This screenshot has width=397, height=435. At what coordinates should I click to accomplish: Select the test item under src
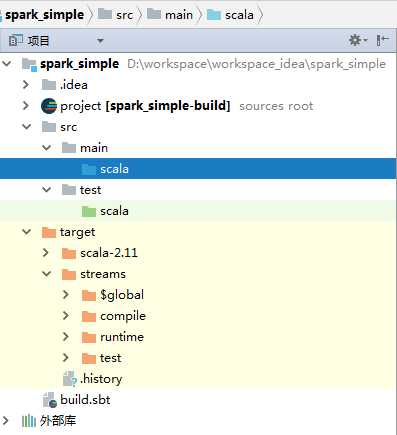point(90,190)
